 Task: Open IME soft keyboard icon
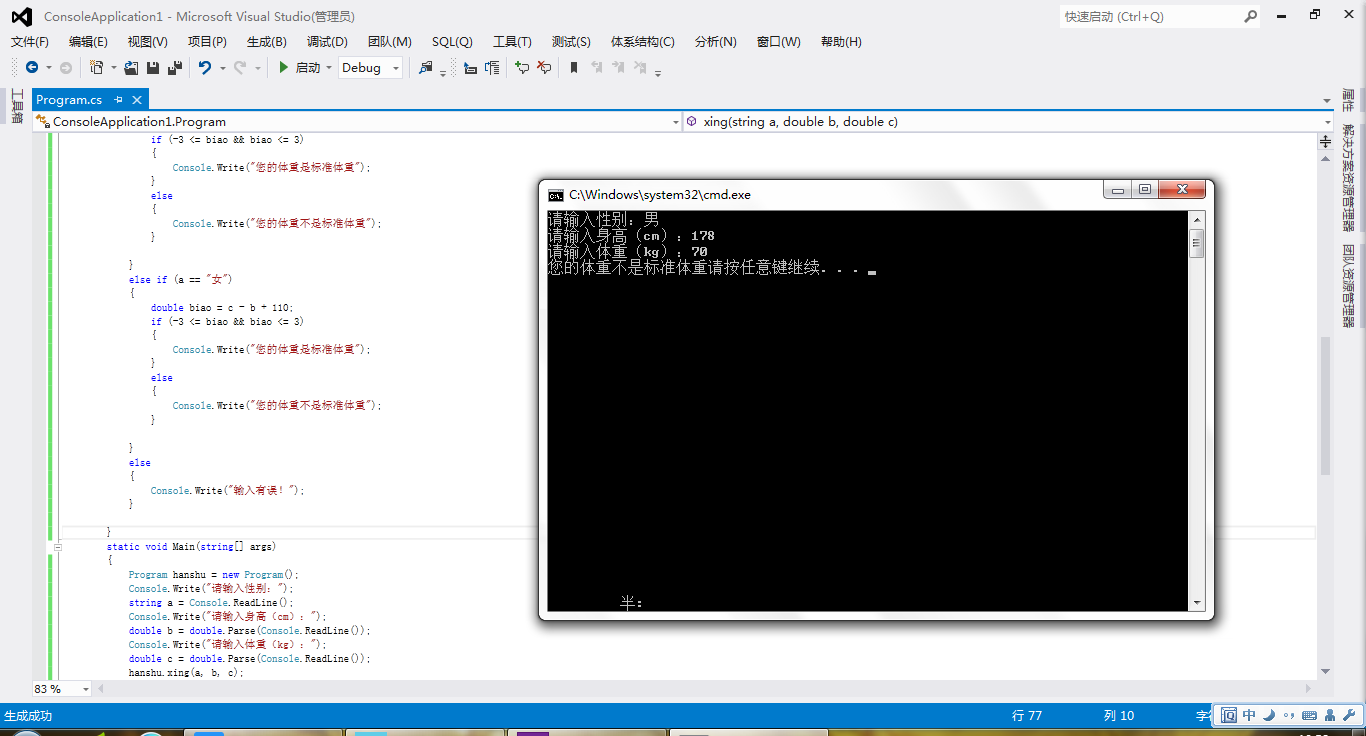(1307, 715)
